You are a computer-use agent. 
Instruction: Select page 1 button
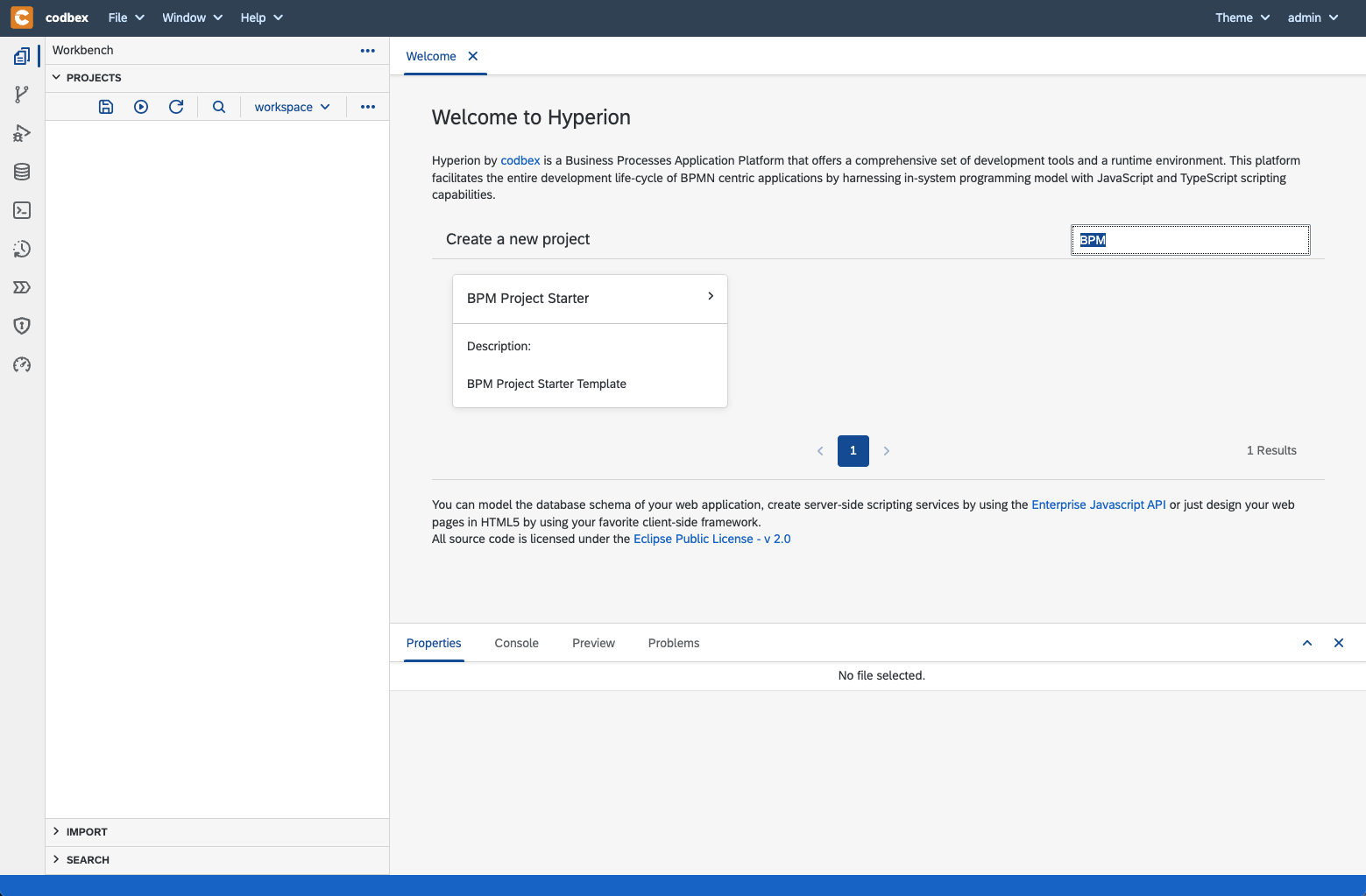coord(853,451)
